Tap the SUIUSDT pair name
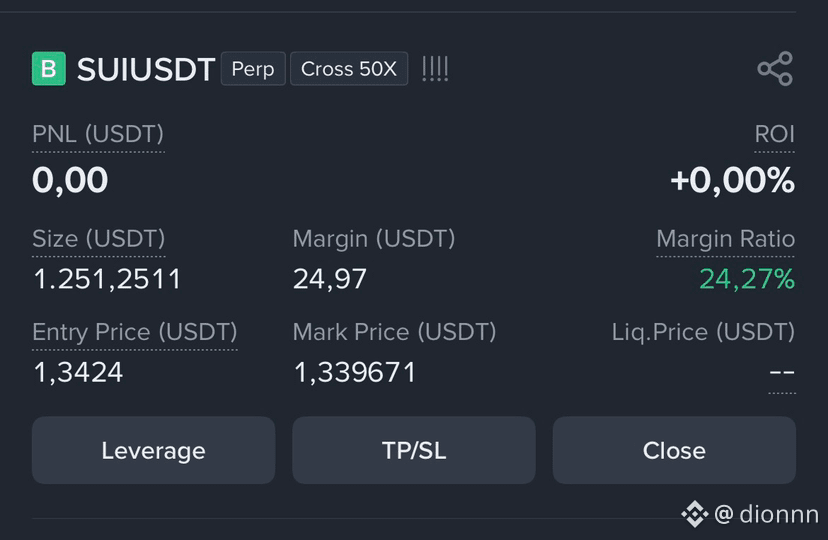Viewport: 828px width, 540px height. [146, 69]
